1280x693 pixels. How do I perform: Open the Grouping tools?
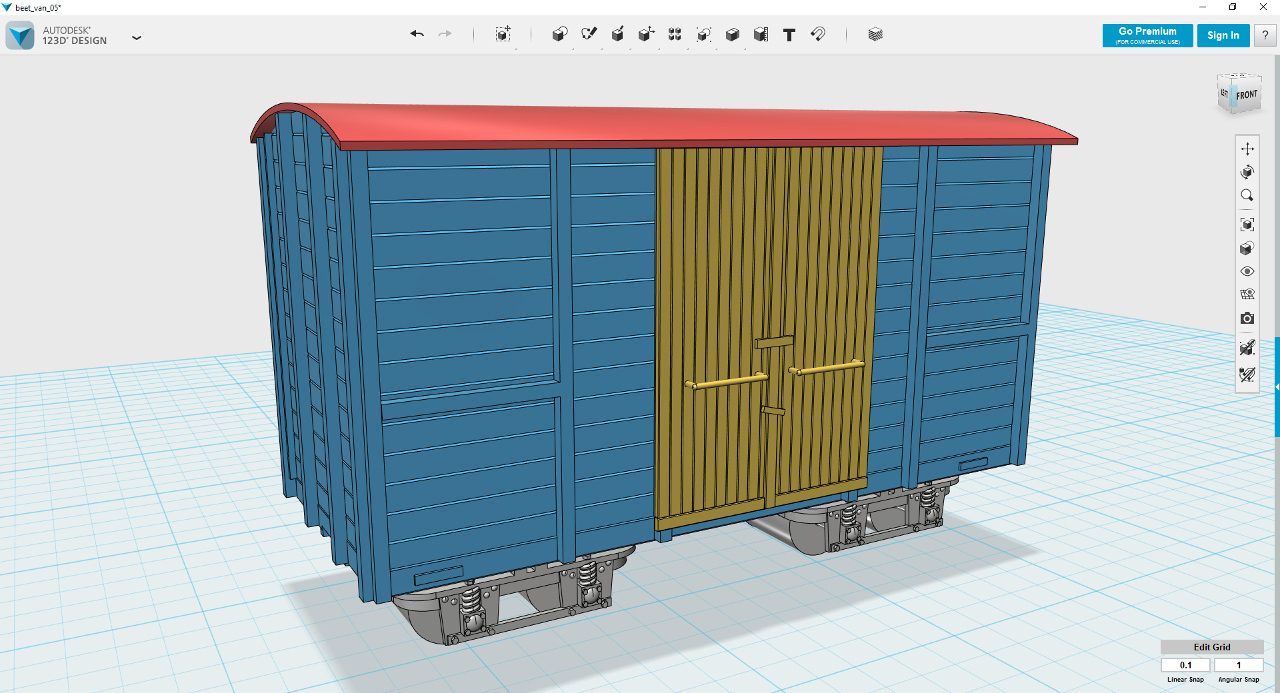704,34
